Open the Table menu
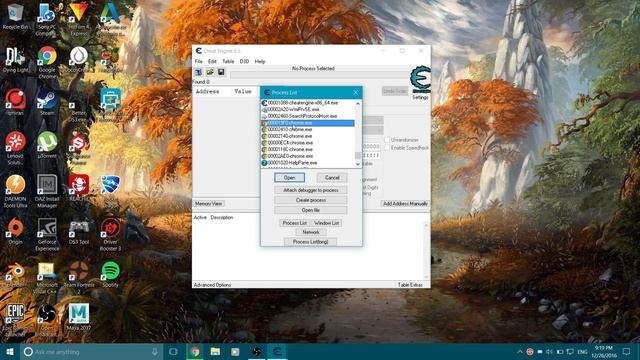The image size is (640, 360). pos(228,61)
